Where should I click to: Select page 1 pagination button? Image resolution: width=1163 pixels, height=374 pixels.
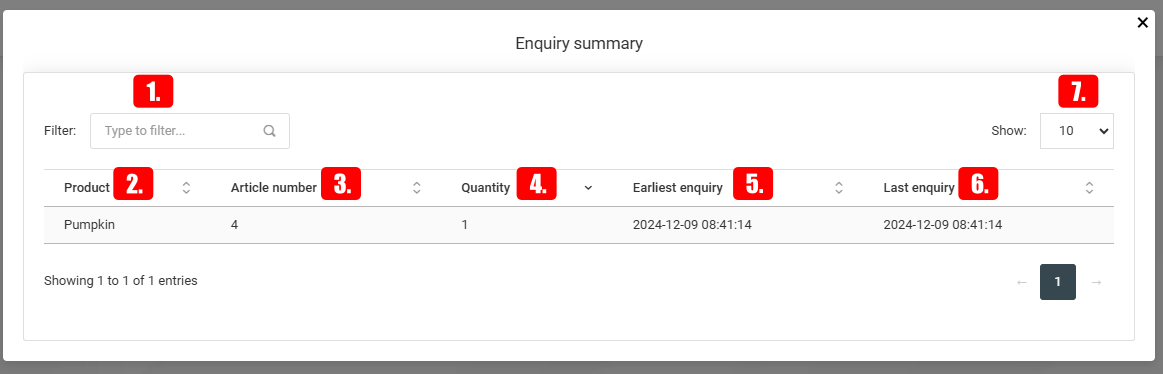click(x=1058, y=282)
